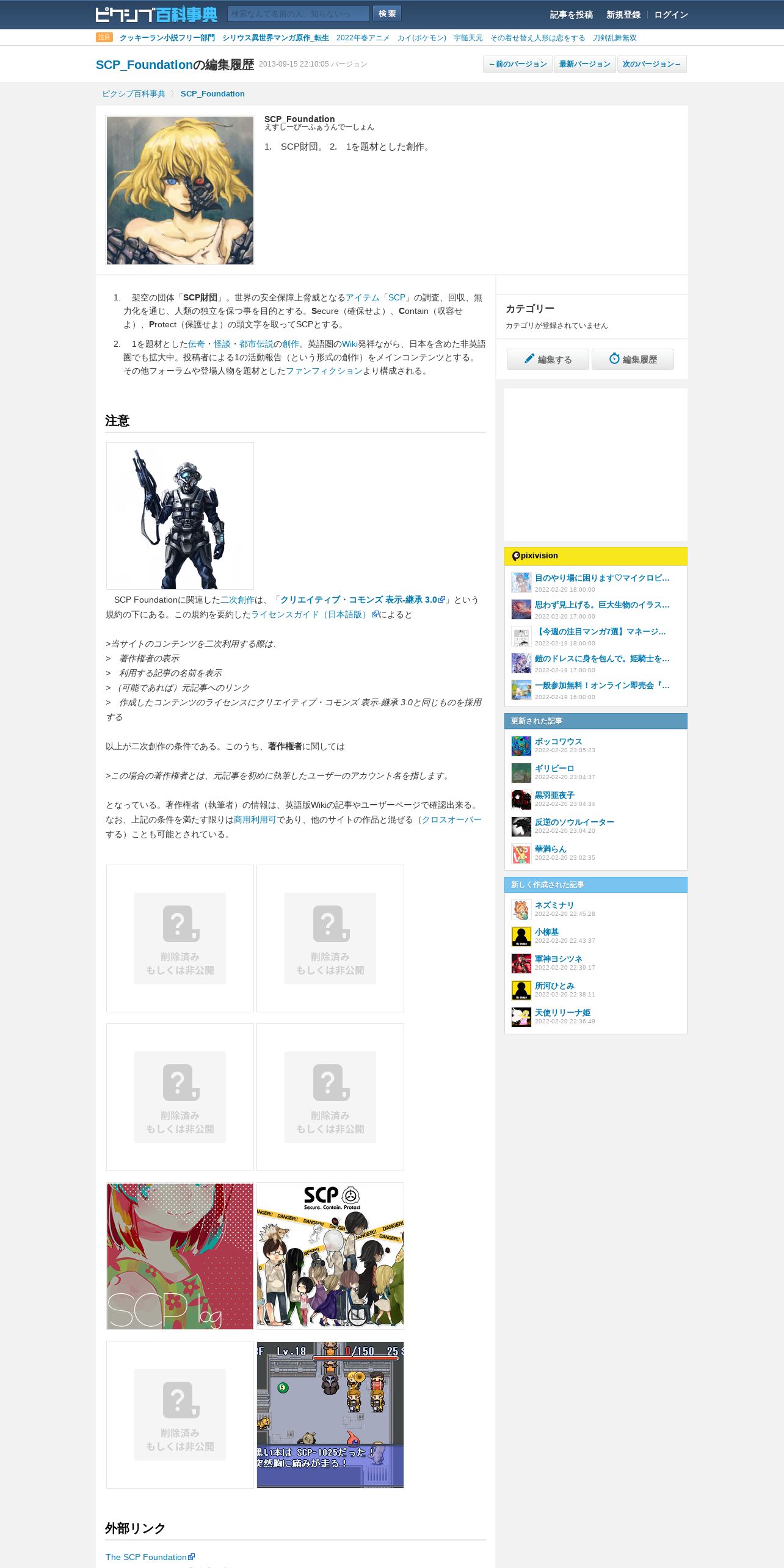784x1568 pixels.
Task: Open 新規登録 sign-up link
Action: (623, 15)
